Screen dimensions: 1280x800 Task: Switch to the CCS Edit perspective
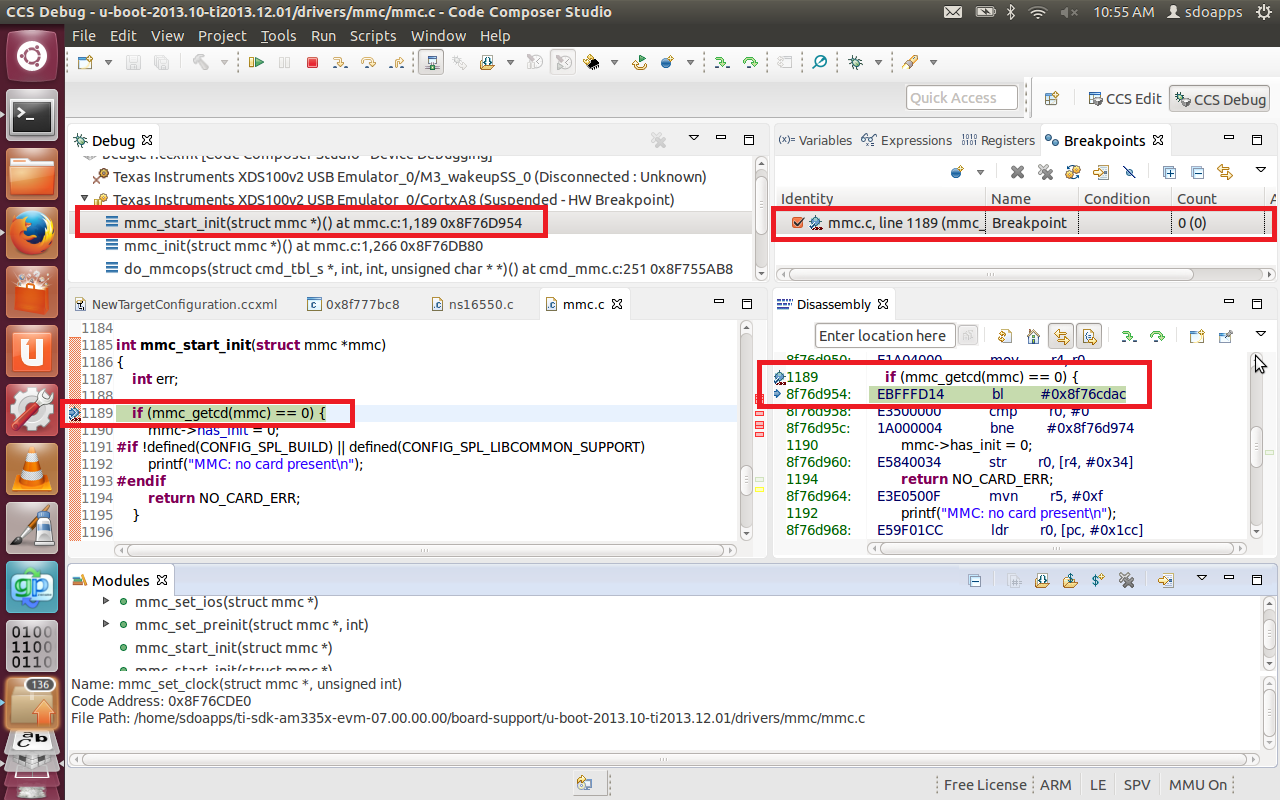tap(1123, 99)
